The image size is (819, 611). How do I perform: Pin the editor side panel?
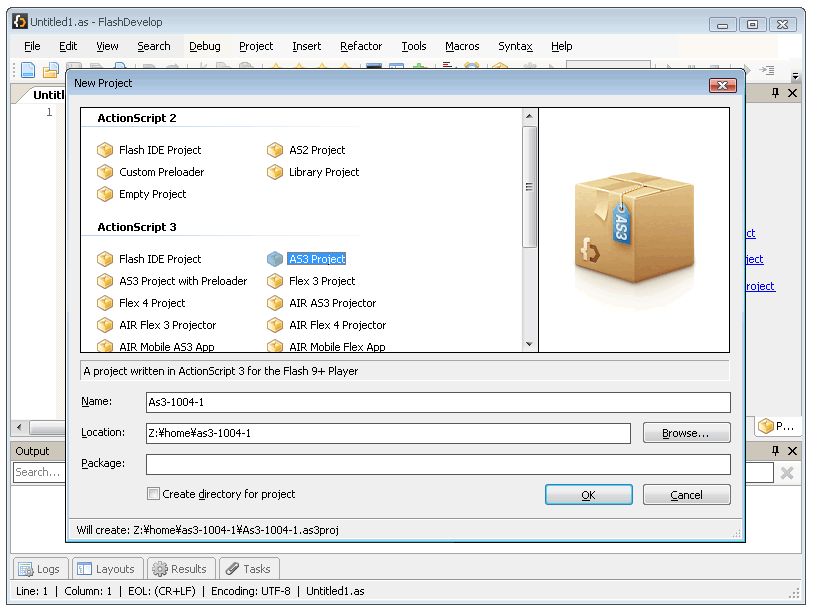[775, 93]
